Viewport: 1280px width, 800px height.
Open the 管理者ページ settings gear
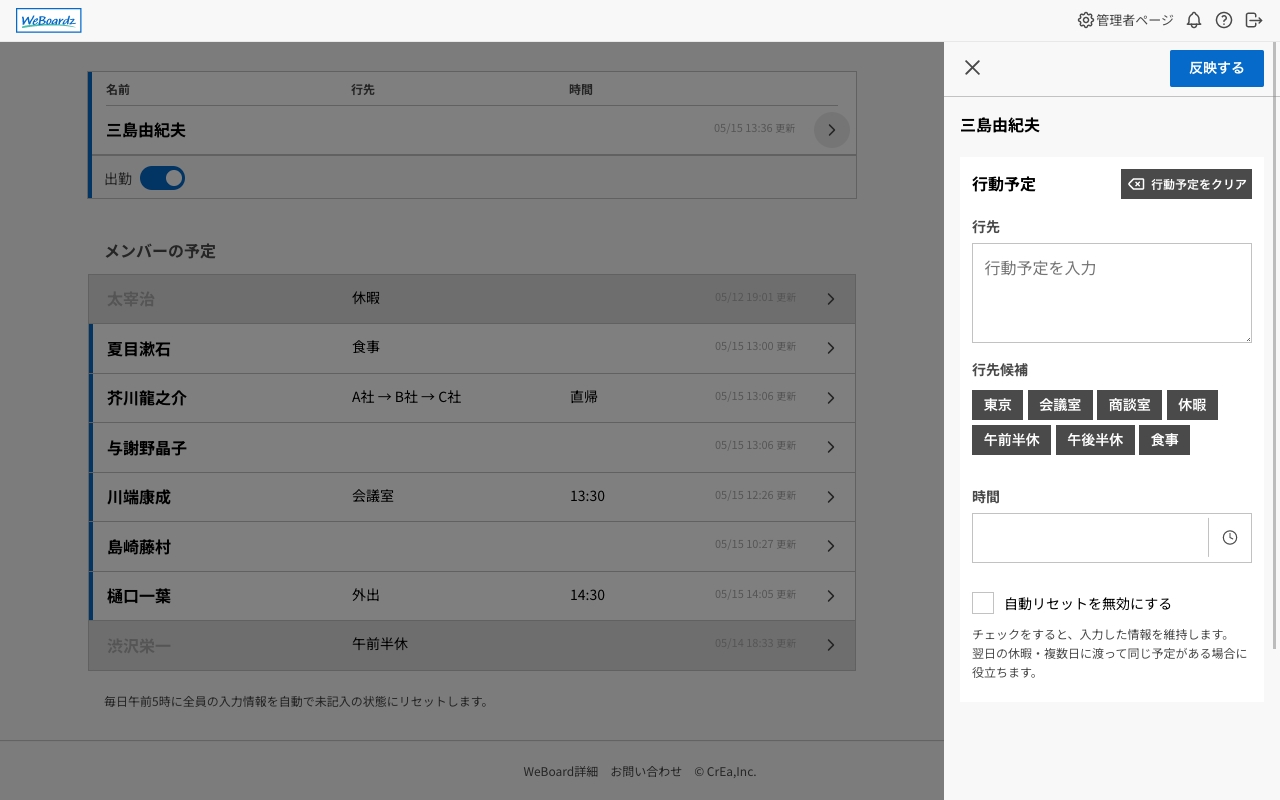point(1086,20)
